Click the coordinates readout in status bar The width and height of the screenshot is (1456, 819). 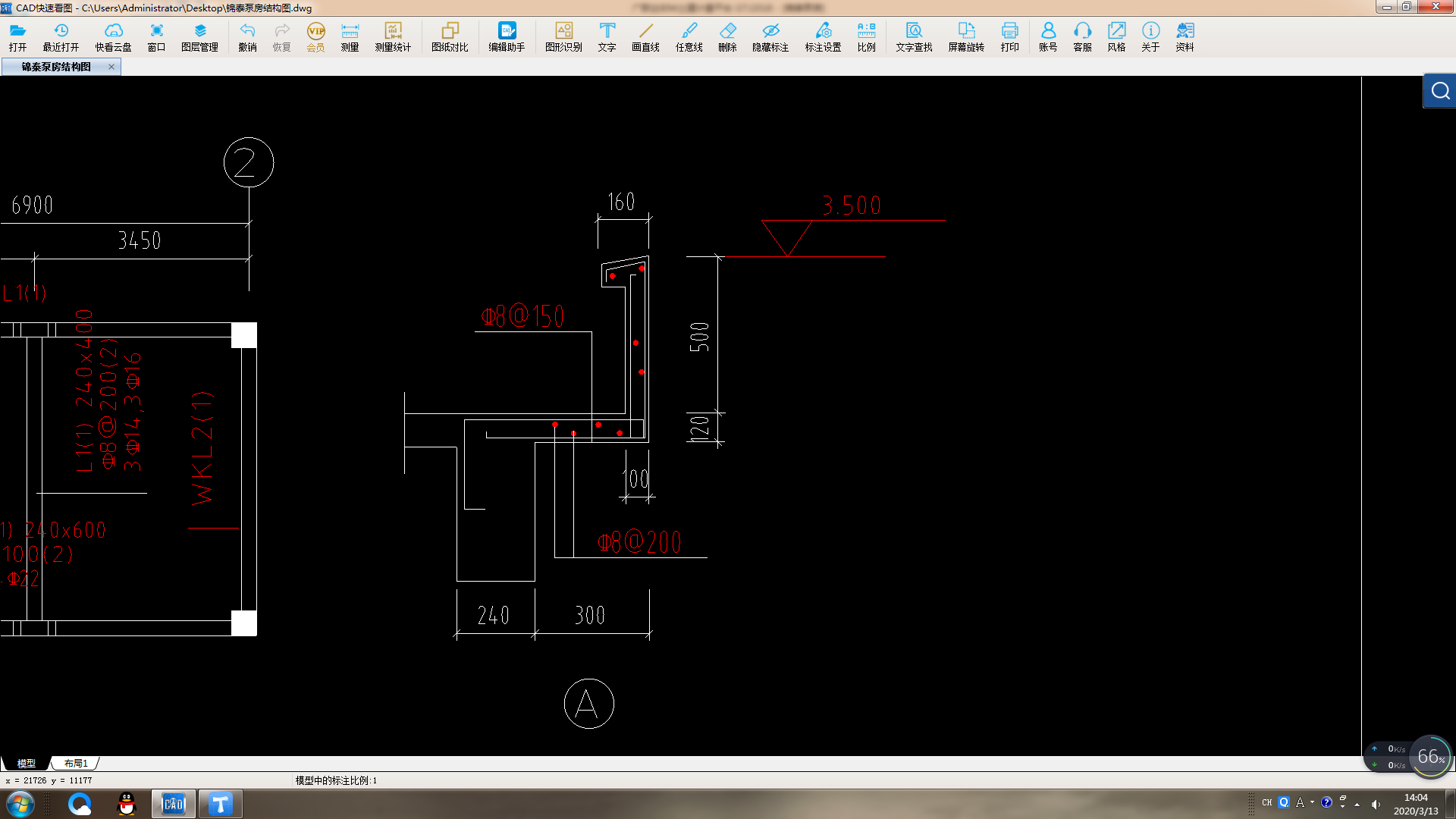49,780
